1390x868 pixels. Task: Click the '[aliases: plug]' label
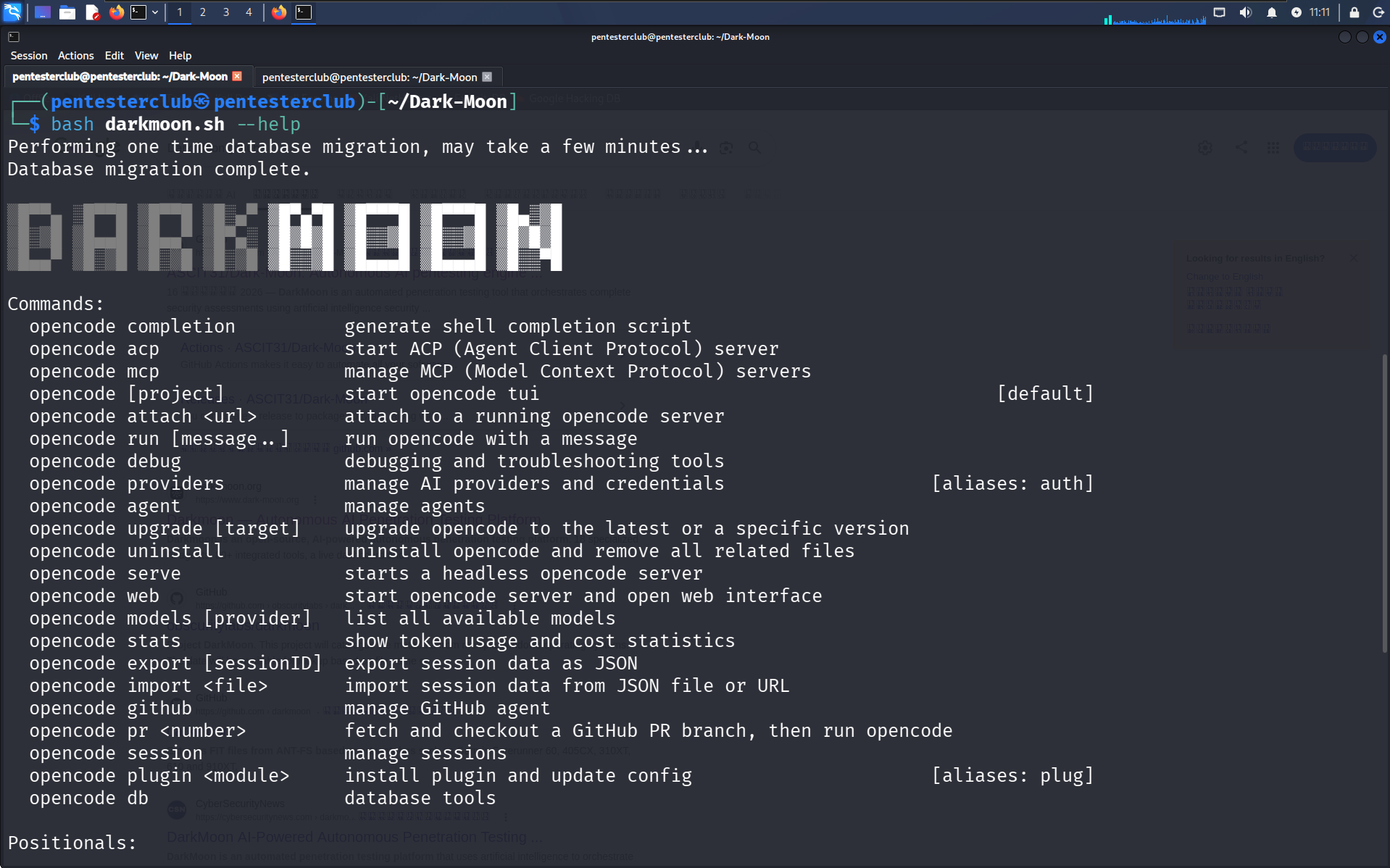coord(1012,775)
